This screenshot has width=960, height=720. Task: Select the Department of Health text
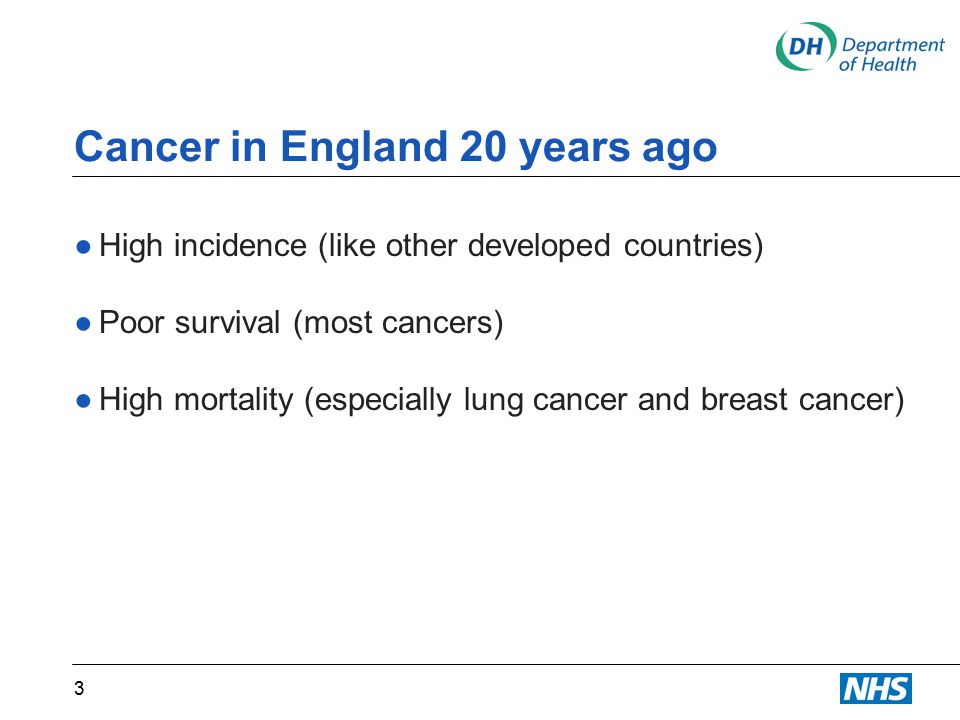pos(892,54)
